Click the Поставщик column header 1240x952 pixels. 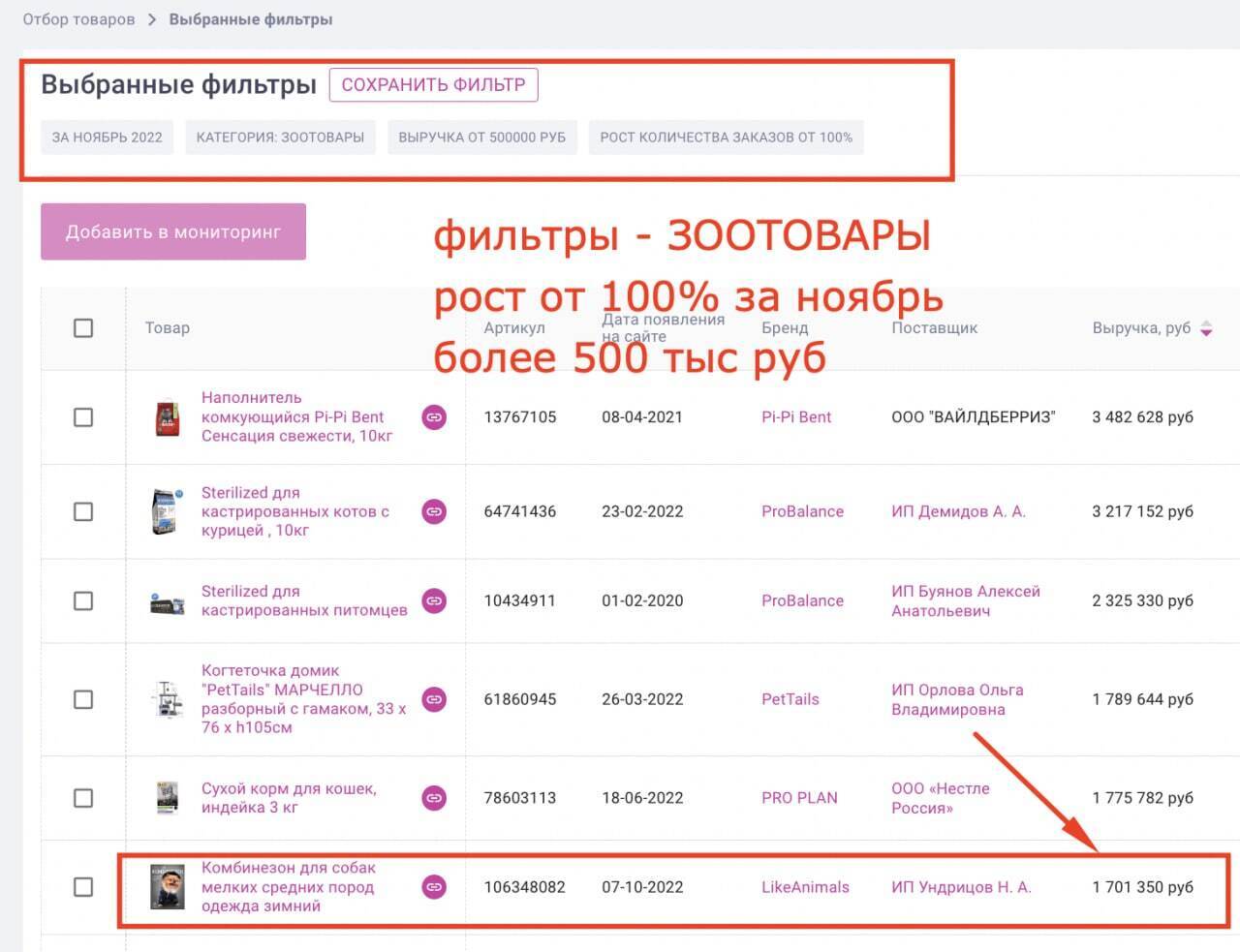click(934, 328)
